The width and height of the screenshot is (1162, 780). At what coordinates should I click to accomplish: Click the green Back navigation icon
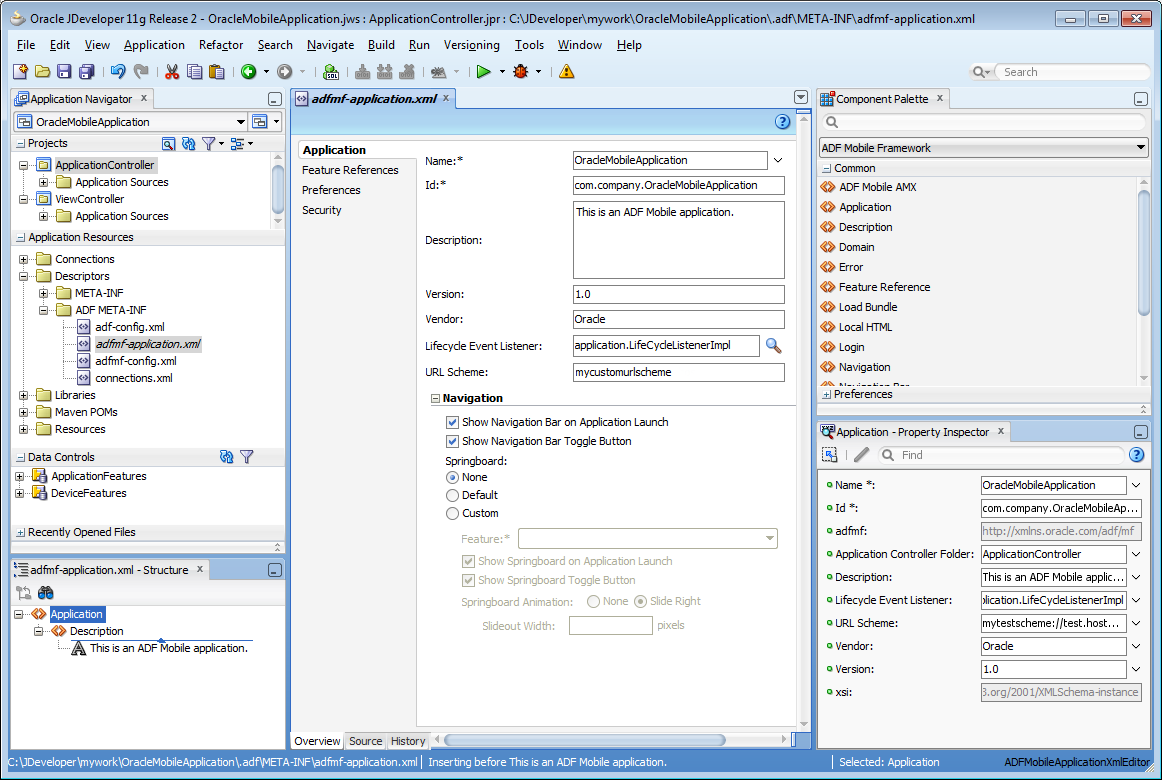pyautogui.click(x=249, y=72)
